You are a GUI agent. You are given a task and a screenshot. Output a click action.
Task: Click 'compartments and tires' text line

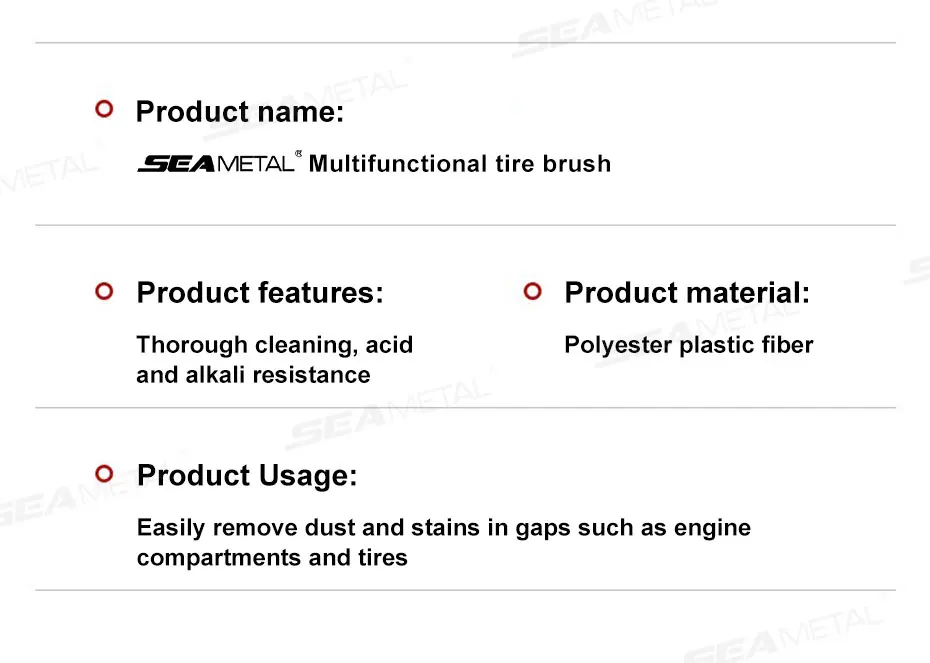(x=272, y=558)
